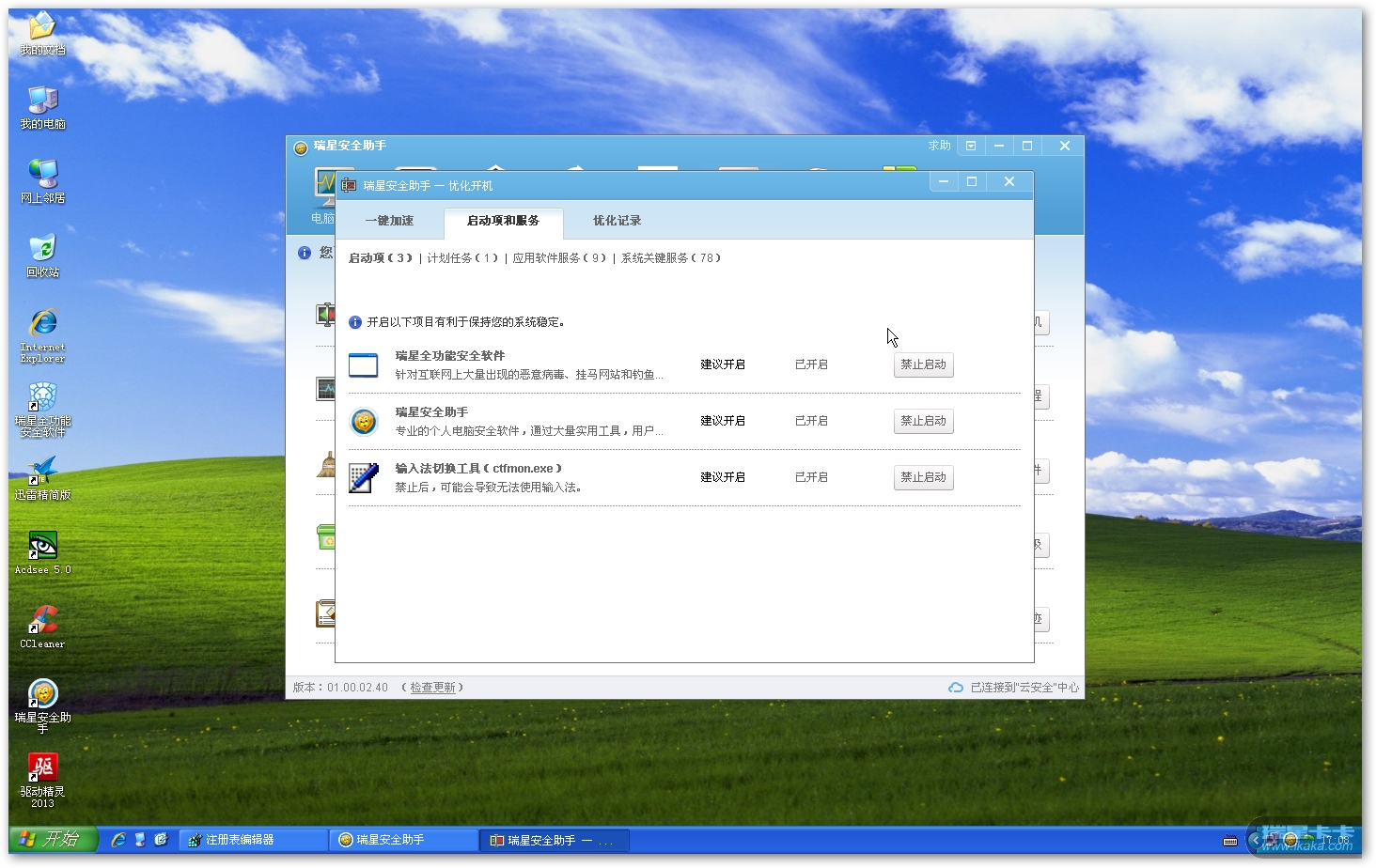Click the green umbrella tray icon
1376x868 pixels.
click(1307, 840)
